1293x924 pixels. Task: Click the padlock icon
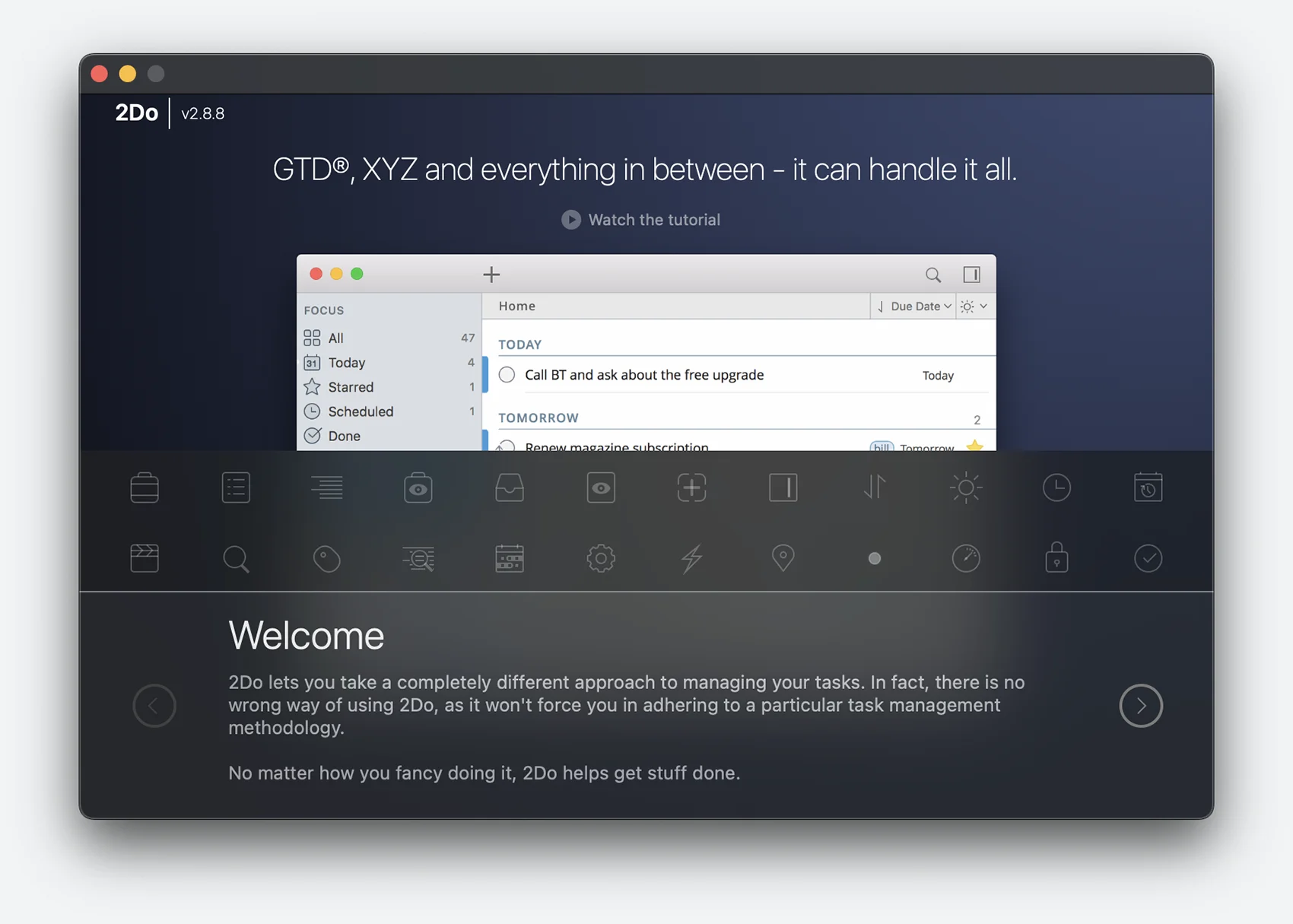tap(1057, 557)
